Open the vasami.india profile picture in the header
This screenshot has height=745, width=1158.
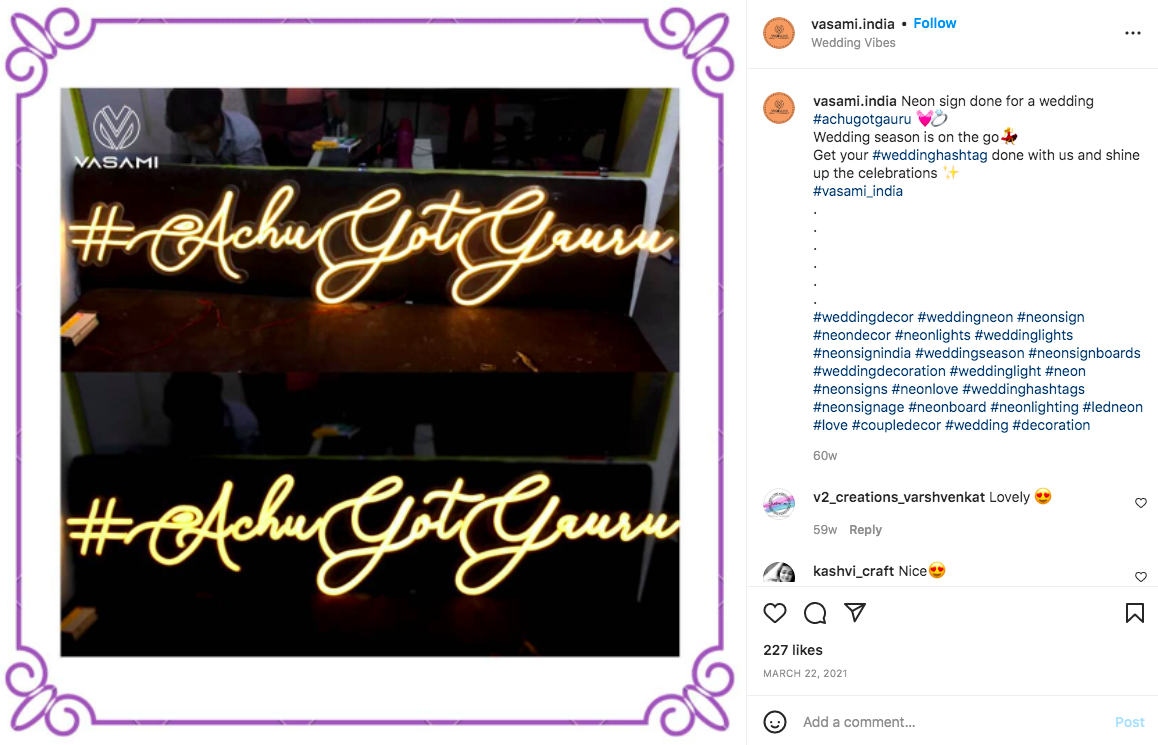pos(778,33)
